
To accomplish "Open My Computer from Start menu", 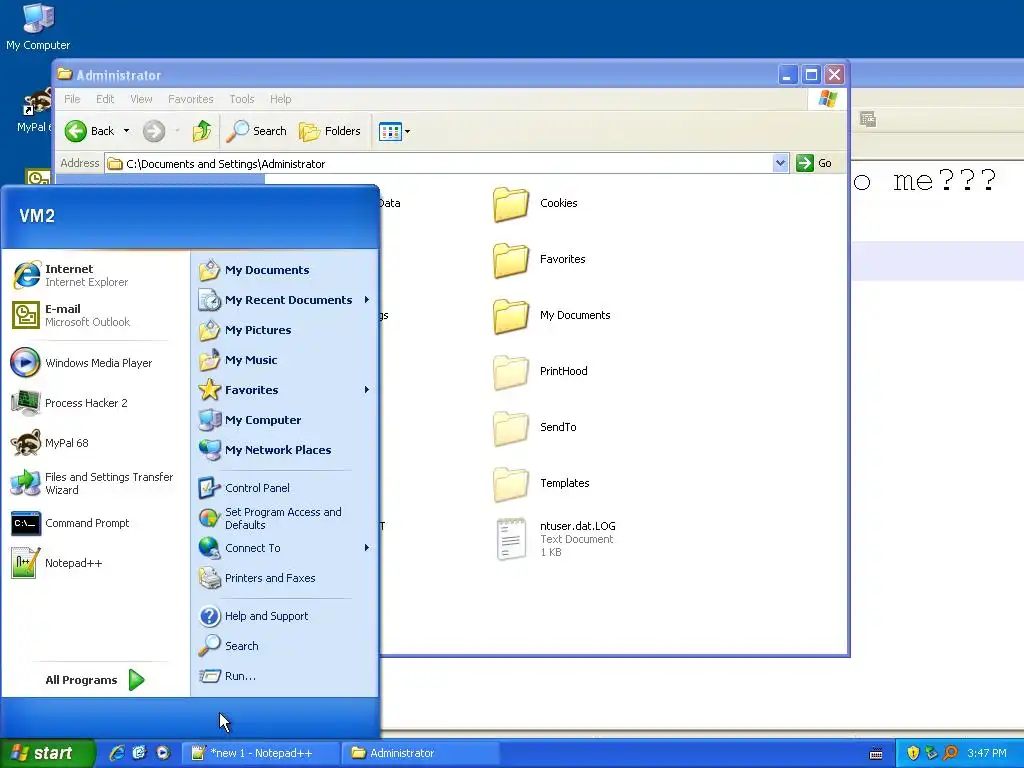I will tap(284, 420).
